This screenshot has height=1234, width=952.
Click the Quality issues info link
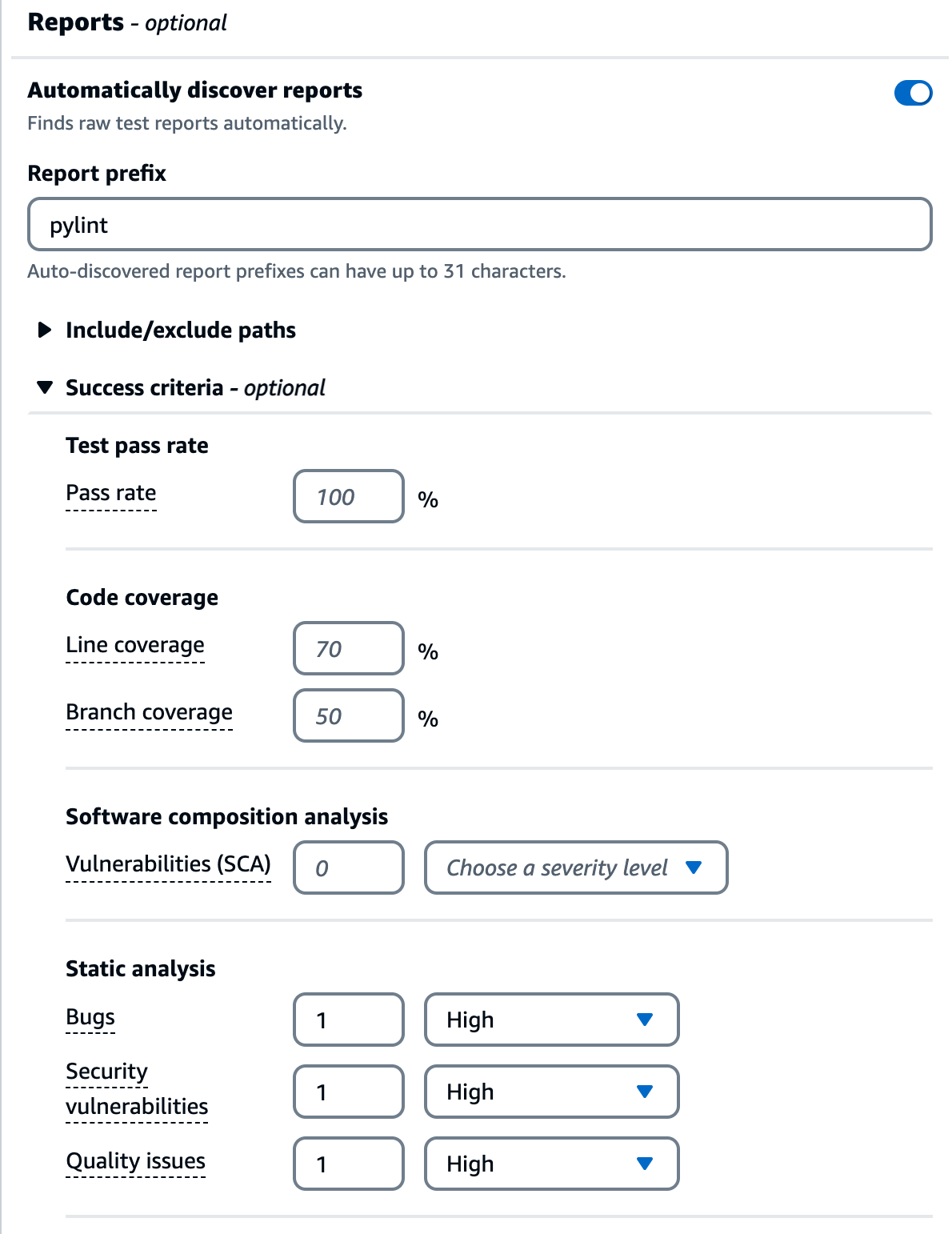[136, 1161]
